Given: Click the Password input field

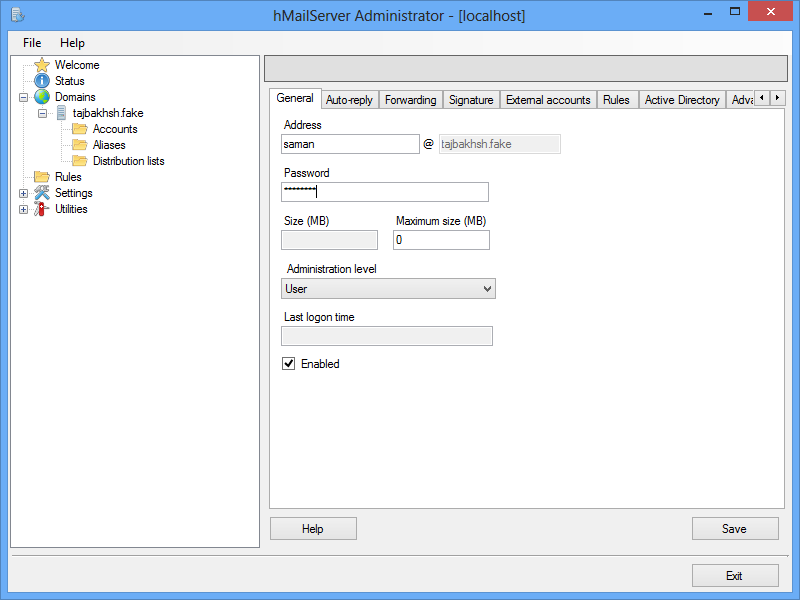Looking at the screenshot, I should pyautogui.click(x=385, y=192).
